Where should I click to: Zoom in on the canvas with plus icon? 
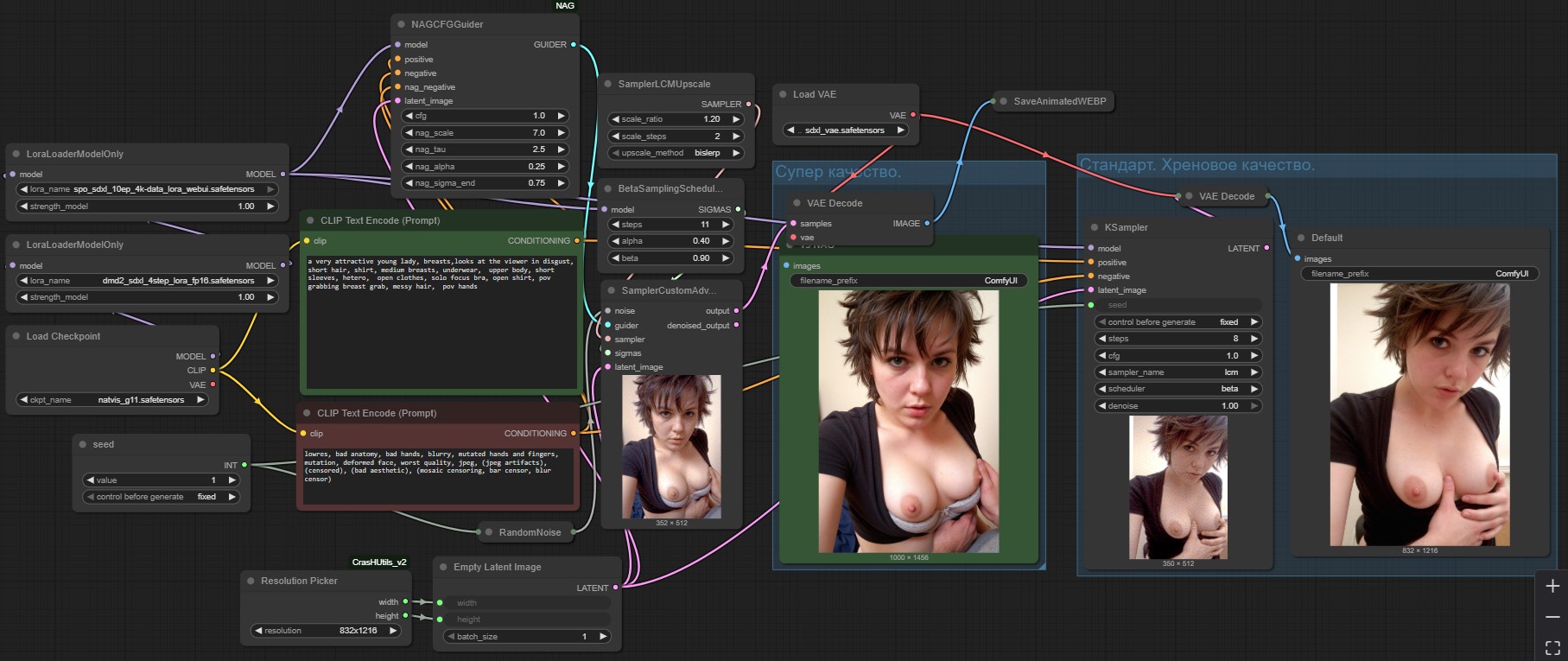coord(1552,586)
